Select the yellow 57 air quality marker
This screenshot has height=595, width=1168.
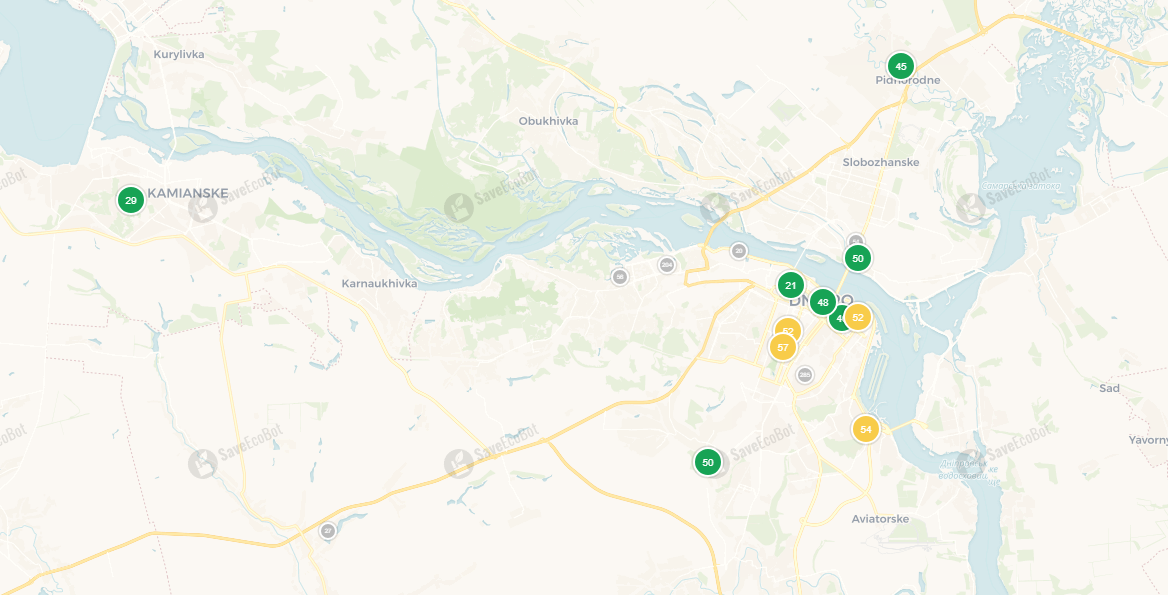[782, 348]
